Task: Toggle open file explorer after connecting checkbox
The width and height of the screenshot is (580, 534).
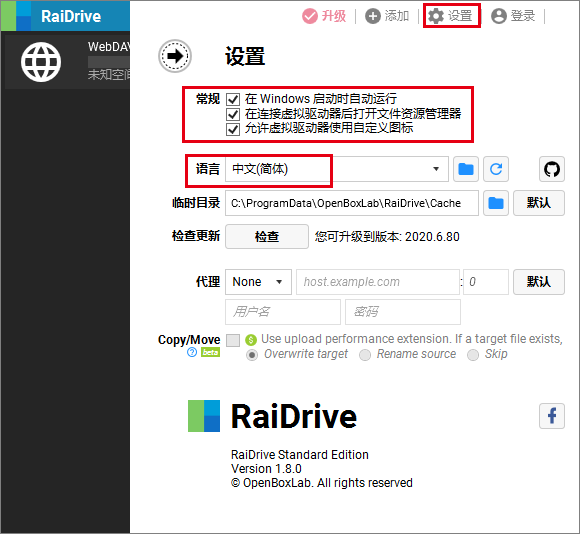Action: (x=233, y=114)
